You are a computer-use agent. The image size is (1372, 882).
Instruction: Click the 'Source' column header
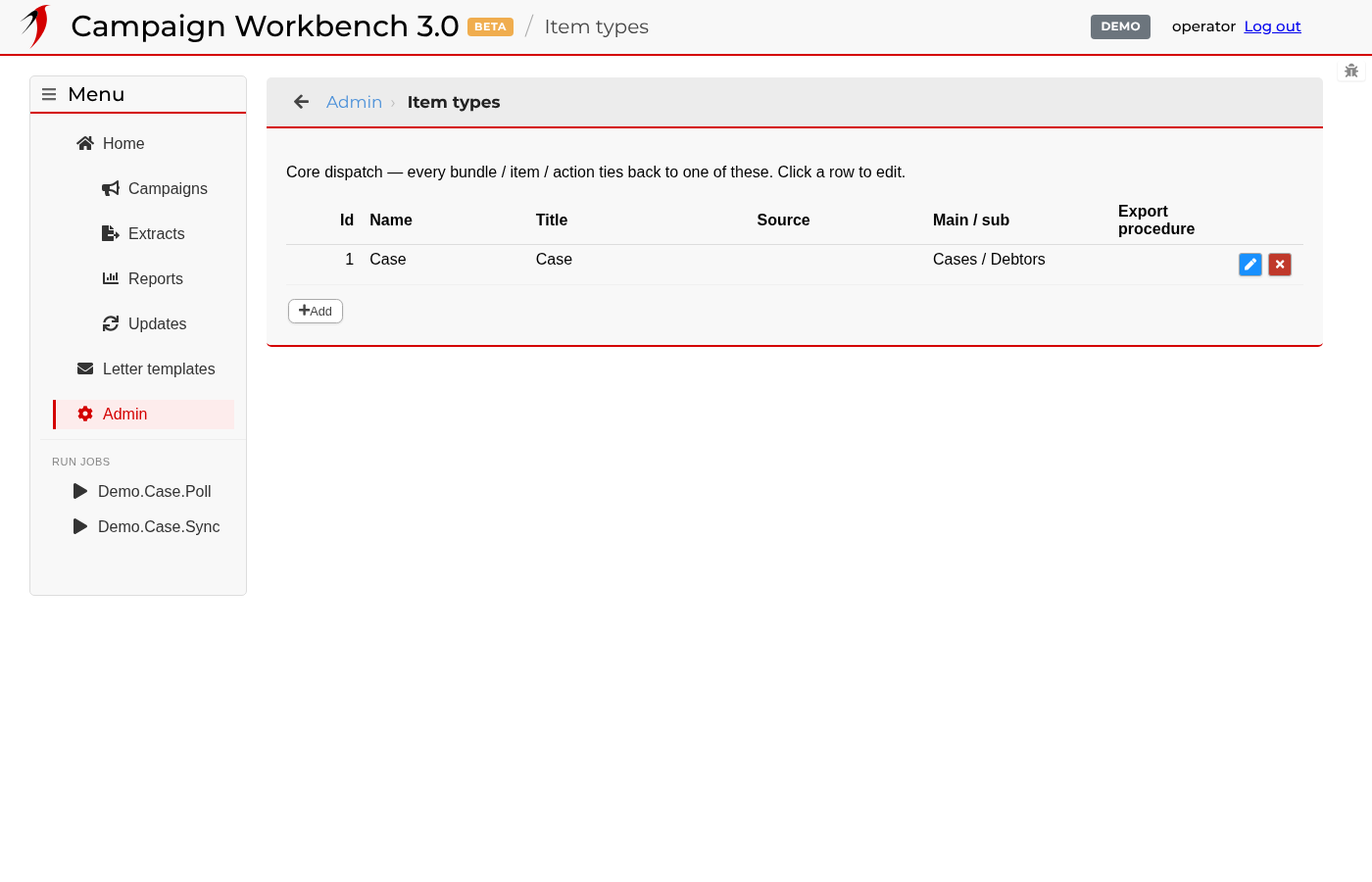pos(783,220)
